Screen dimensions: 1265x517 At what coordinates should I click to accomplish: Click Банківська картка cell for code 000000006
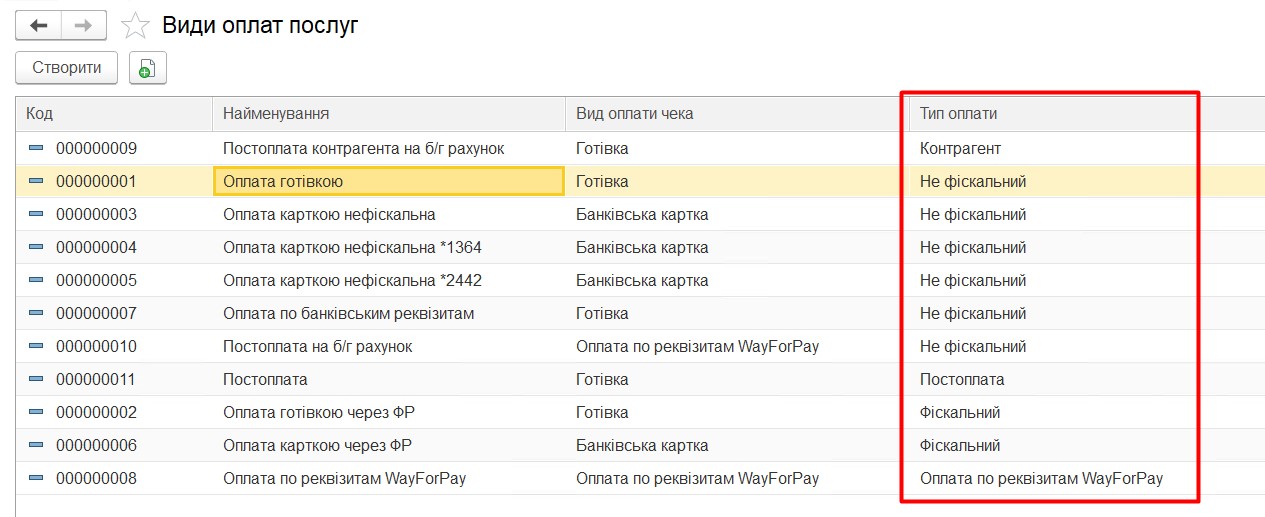[x=642, y=445]
